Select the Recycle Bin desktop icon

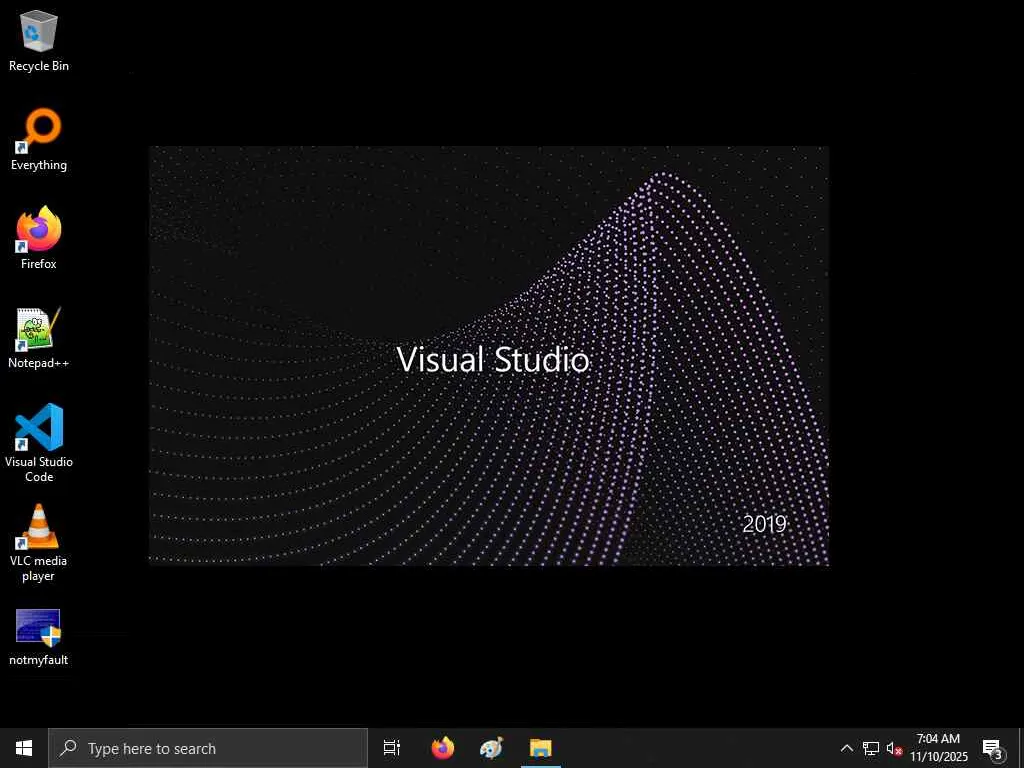[x=39, y=40]
